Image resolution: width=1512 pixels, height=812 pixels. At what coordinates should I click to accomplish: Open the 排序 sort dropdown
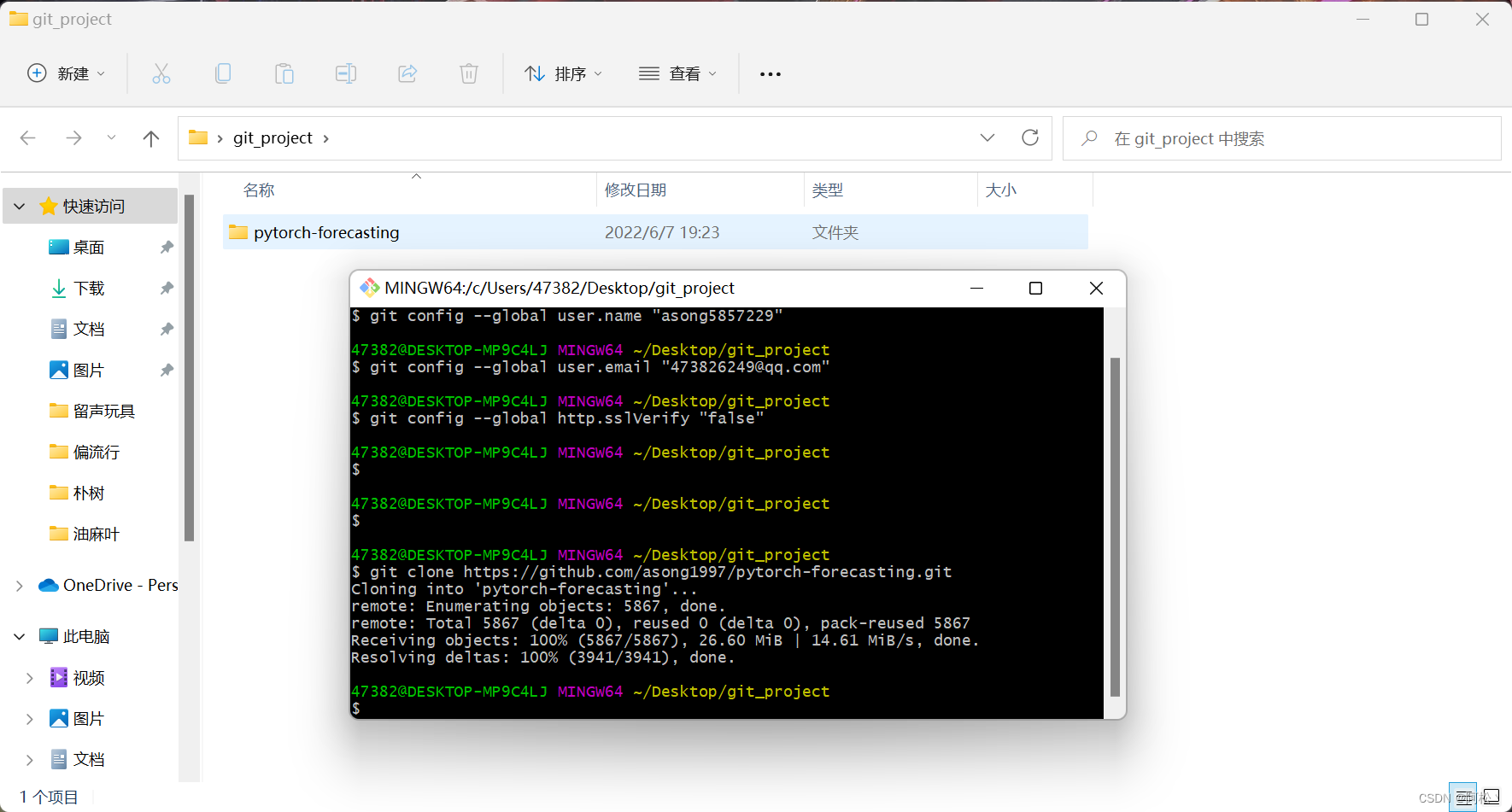[x=564, y=73]
